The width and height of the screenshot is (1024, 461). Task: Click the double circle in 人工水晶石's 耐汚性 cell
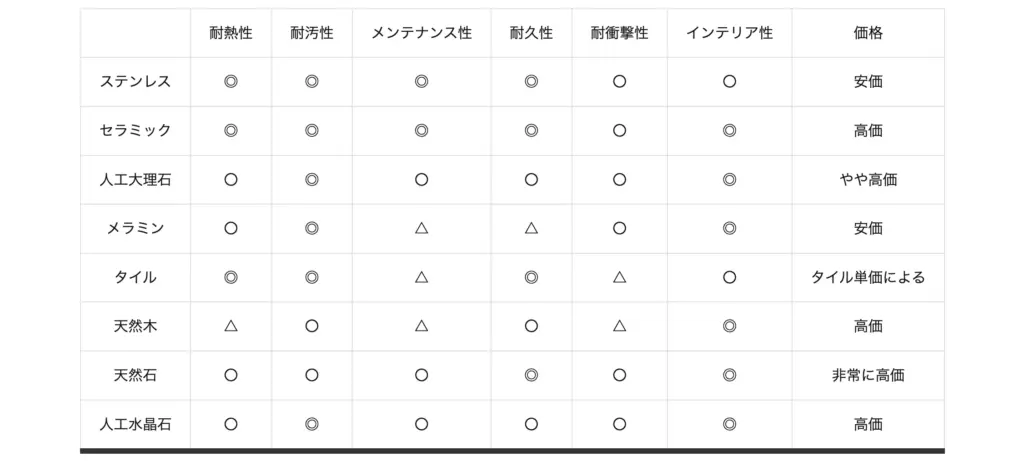pyautogui.click(x=311, y=424)
